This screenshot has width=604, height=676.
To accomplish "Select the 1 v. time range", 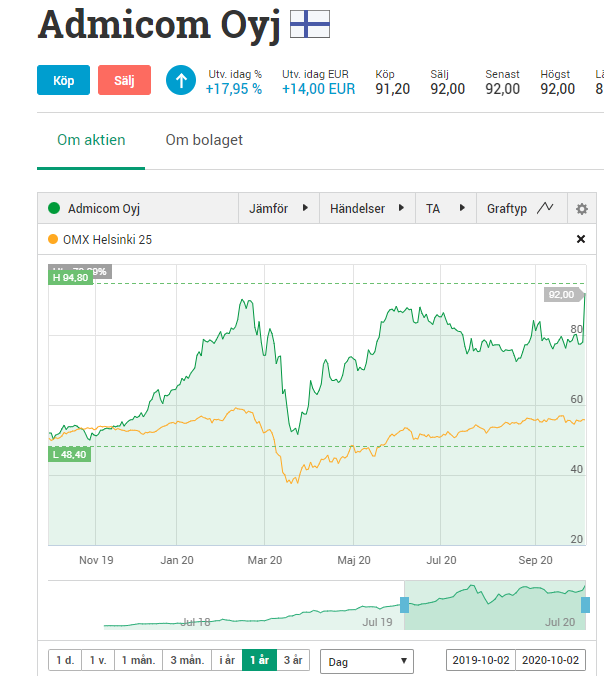I will tap(98, 660).
